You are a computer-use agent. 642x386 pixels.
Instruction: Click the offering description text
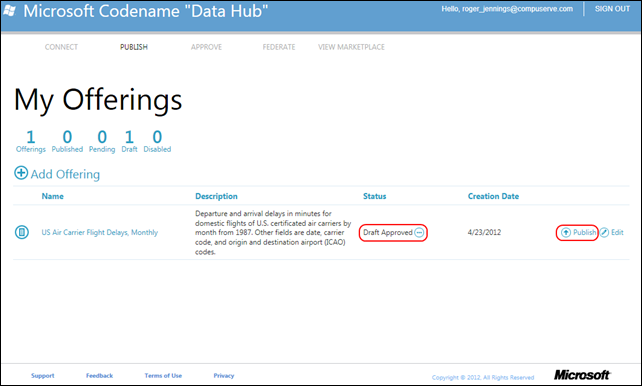pos(273,233)
